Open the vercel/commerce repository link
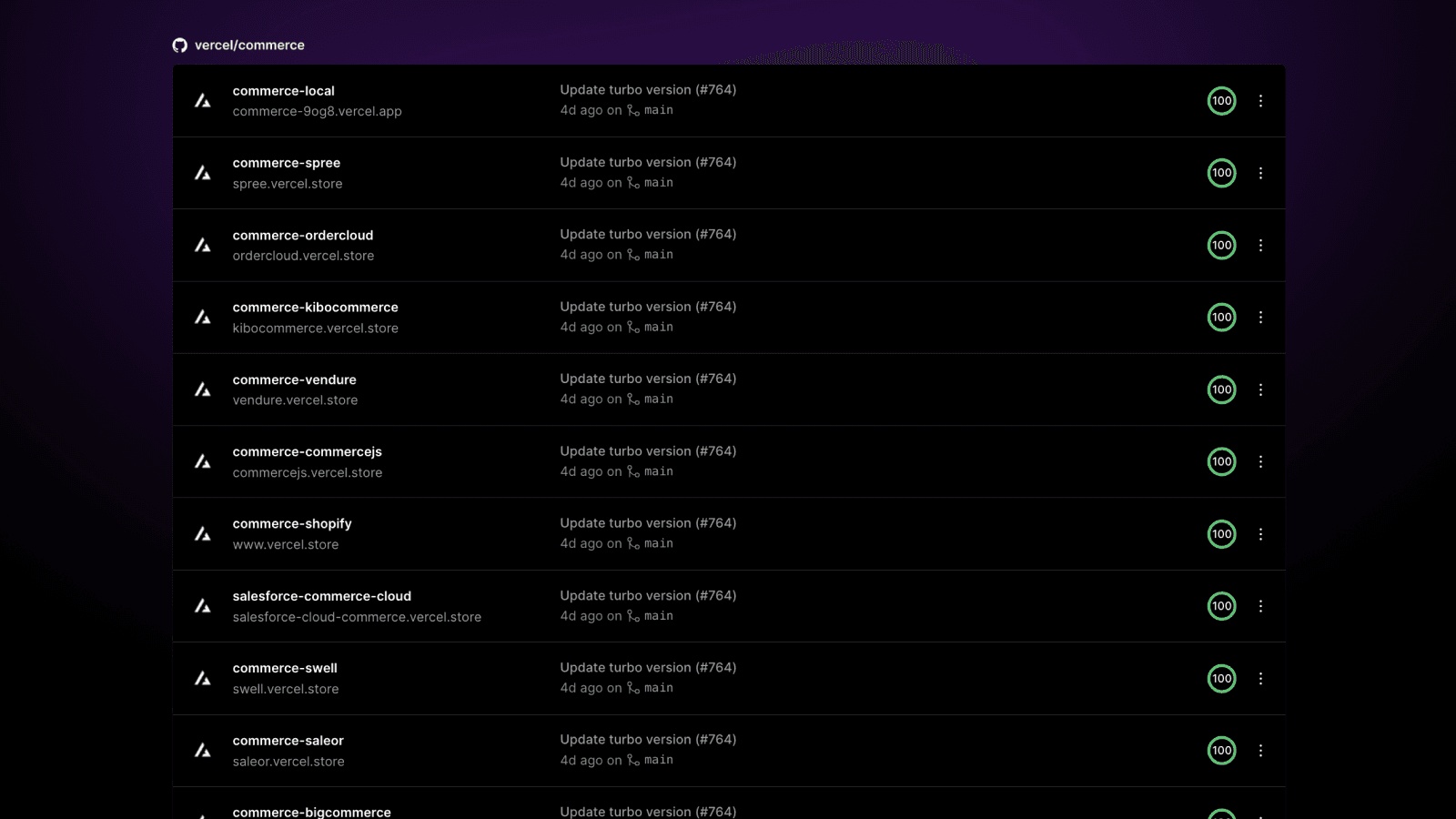 pyautogui.click(x=248, y=45)
